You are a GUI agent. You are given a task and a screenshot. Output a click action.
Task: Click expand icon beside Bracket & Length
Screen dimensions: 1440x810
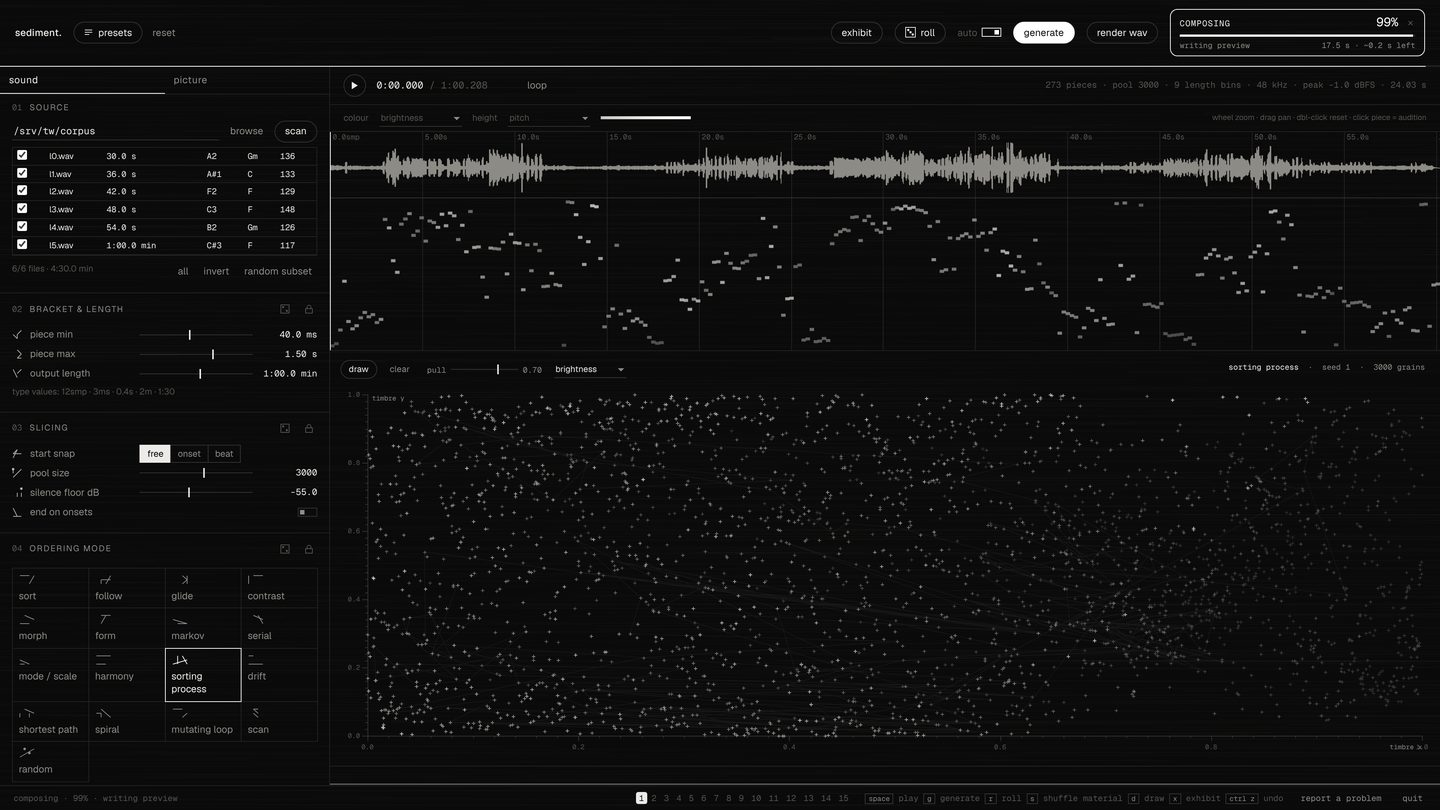pyautogui.click(x=285, y=310)
